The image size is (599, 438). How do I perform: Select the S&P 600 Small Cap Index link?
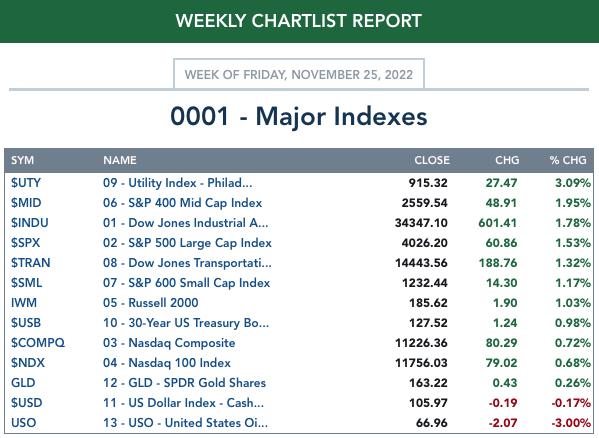(x=186, y=283)
